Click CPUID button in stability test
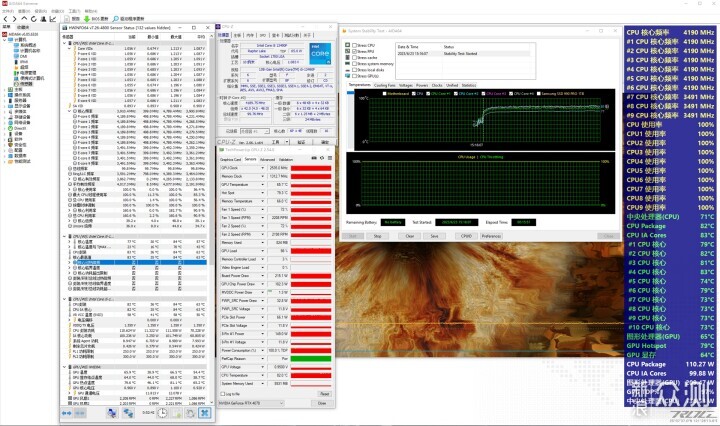The width and height of the screenshot is (720, 426). click(x=466, y=236)
